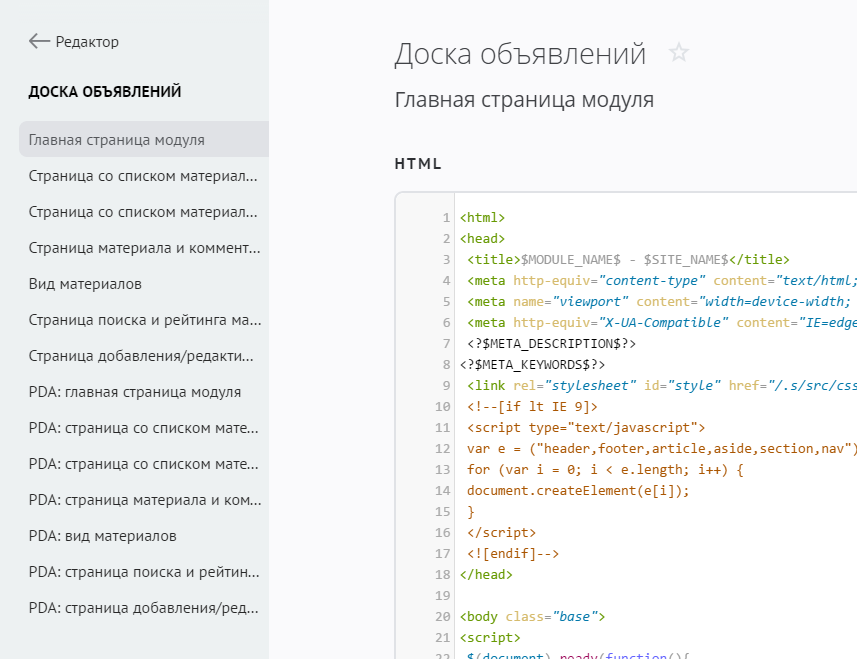
Task: Select PDA: вид материалов template
Action: tap(103, 536)
